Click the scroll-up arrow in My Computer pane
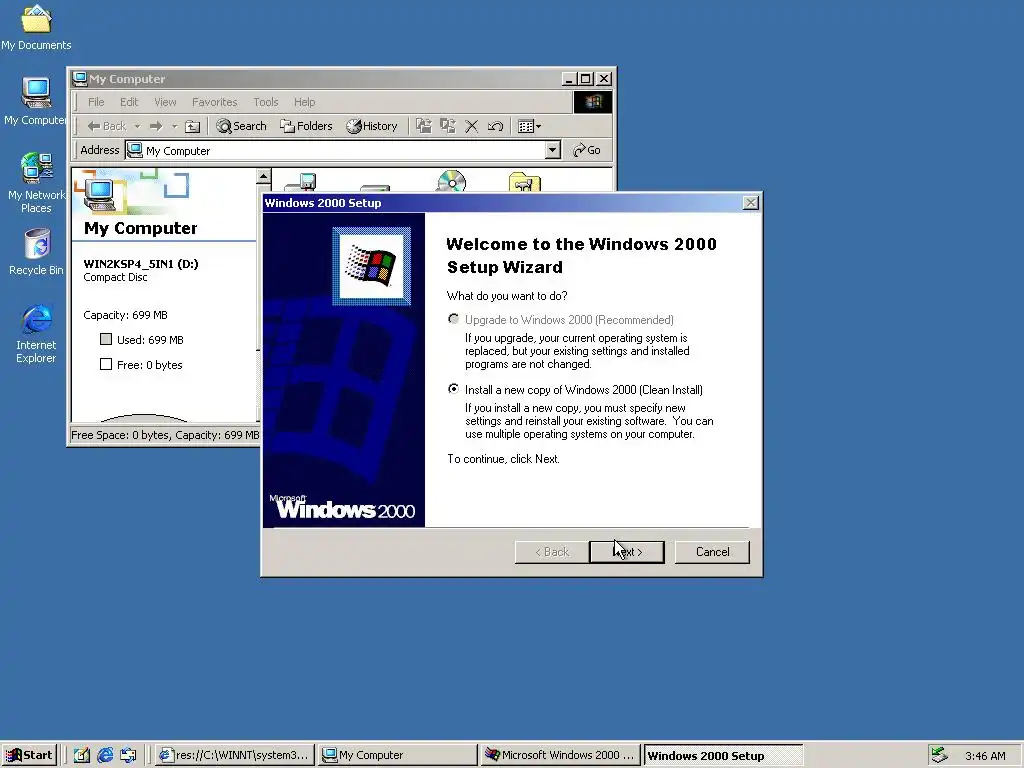The image size is (1024, 768). [x=263, y=176]
